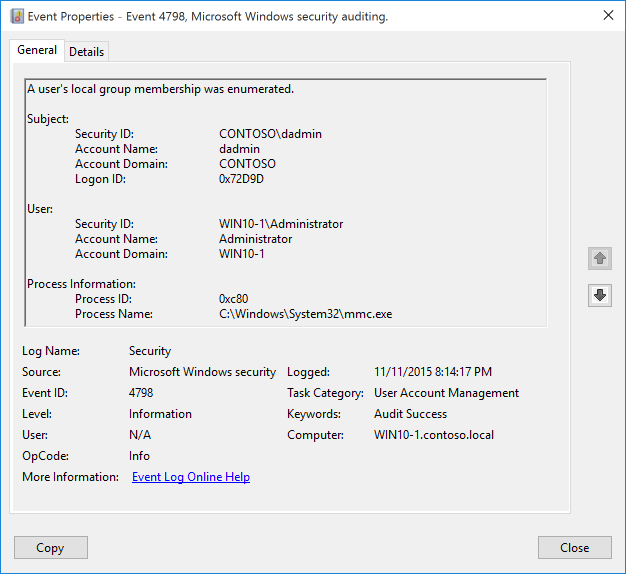Open the Event Log Online Help link
The image size is (626, 574).
coord(190,477)
